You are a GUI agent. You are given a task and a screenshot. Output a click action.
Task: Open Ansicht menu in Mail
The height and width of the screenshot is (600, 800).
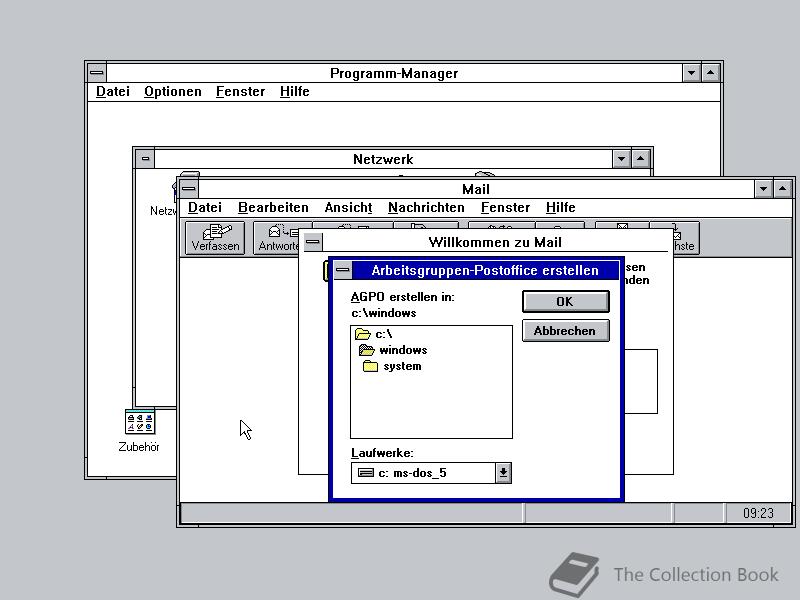pos(348,207)
